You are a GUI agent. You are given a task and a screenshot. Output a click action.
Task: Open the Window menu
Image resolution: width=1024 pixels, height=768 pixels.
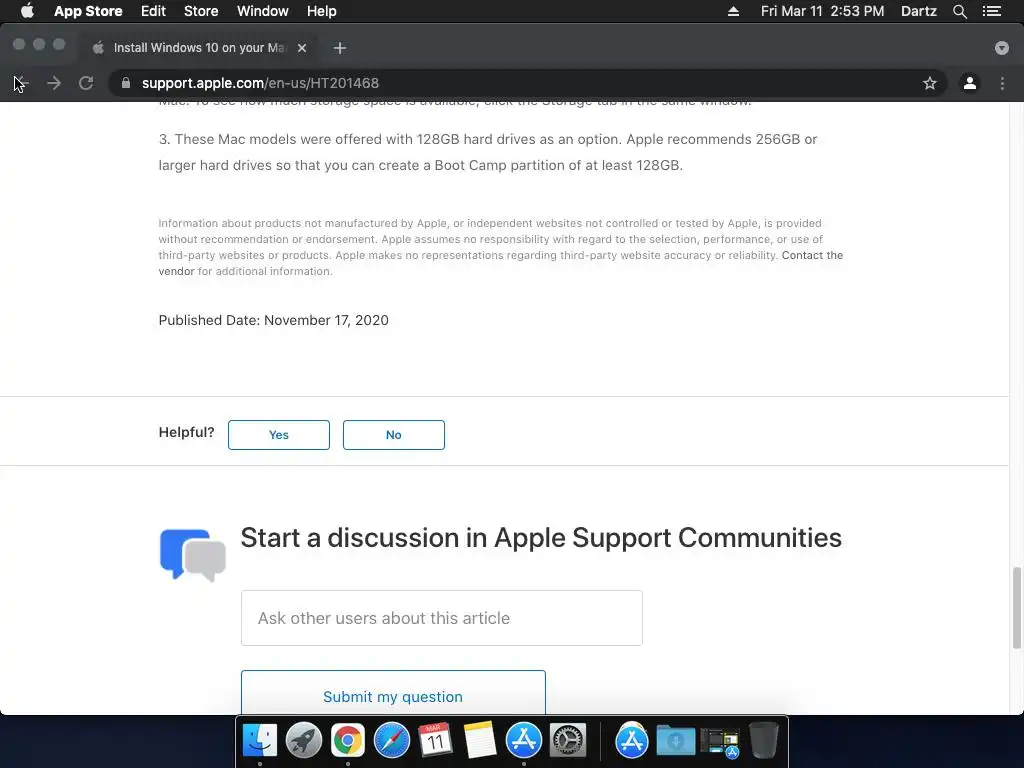pyautogui.click(x=263, y=11)
